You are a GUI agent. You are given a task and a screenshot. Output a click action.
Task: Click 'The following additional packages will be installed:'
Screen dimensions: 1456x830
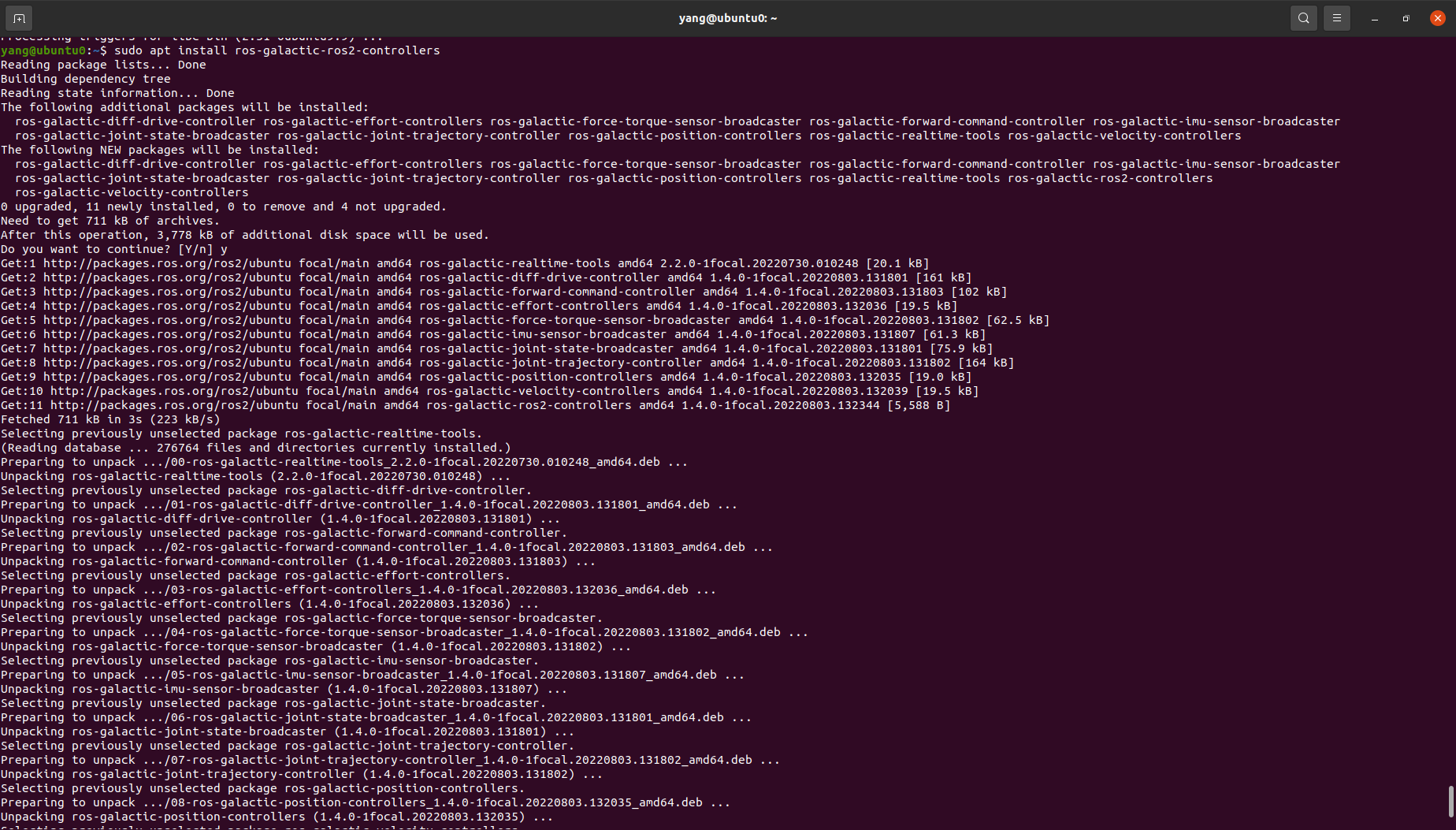point(184,107)
